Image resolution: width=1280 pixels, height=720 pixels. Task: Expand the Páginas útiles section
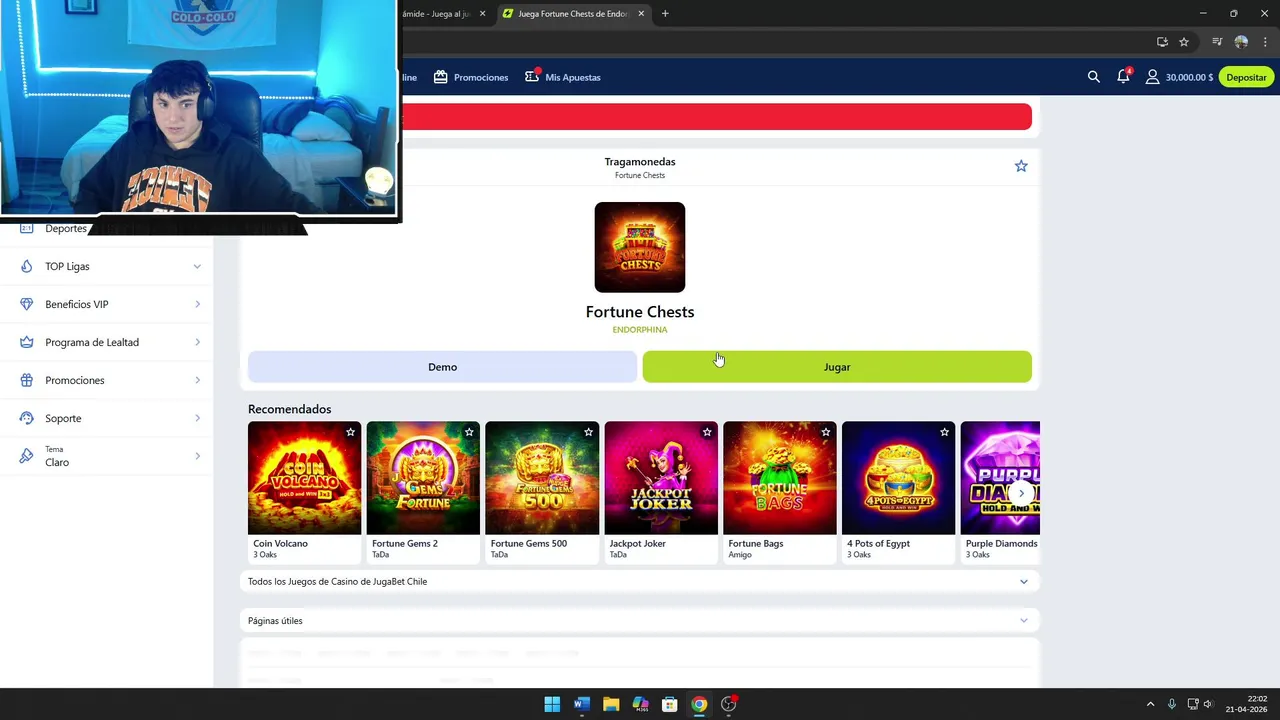(639, 621)
